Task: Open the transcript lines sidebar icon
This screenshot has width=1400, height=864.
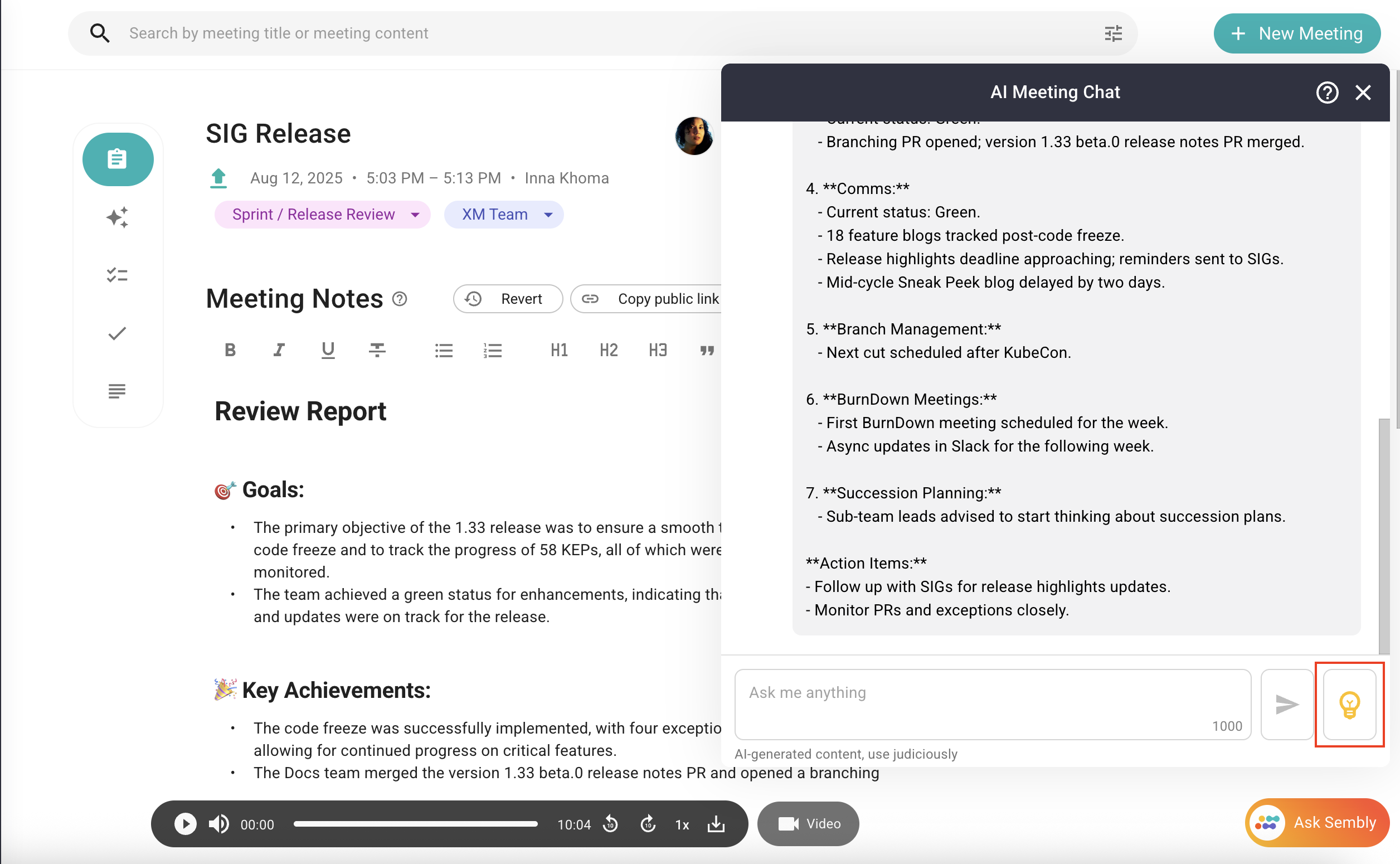Action: coord(117,391)
